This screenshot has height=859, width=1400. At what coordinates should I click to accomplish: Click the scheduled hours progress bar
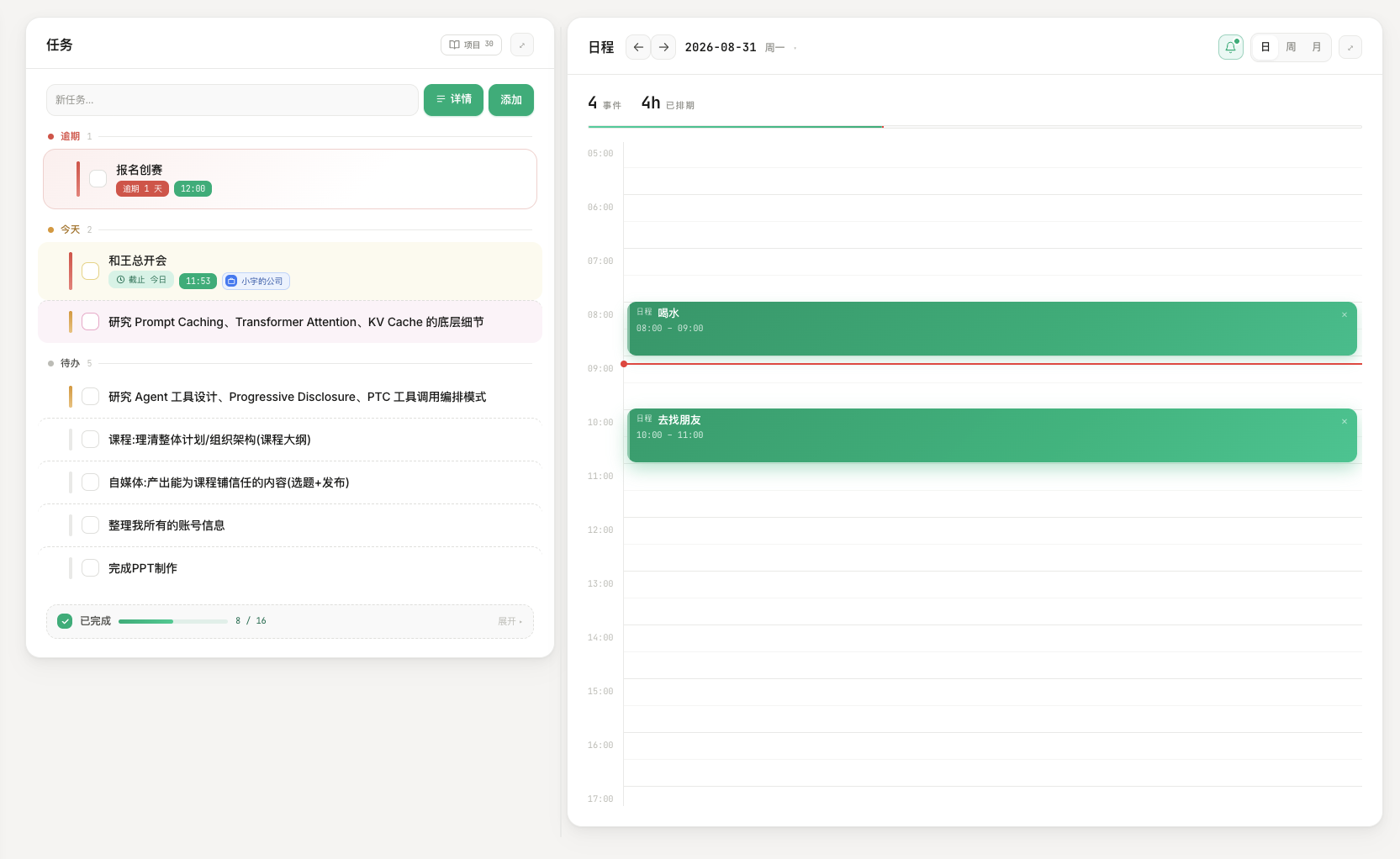(x=975, y=127)
